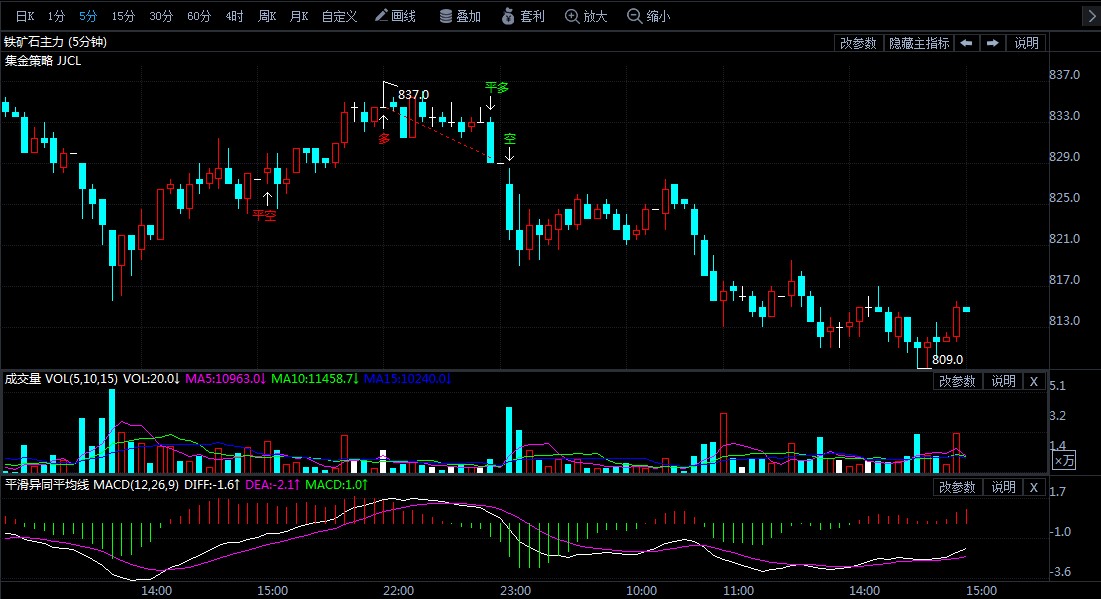Click the MACD:1.0 value label
Viewport: 1101px width, 599px height.
click(x=336, y=485)
